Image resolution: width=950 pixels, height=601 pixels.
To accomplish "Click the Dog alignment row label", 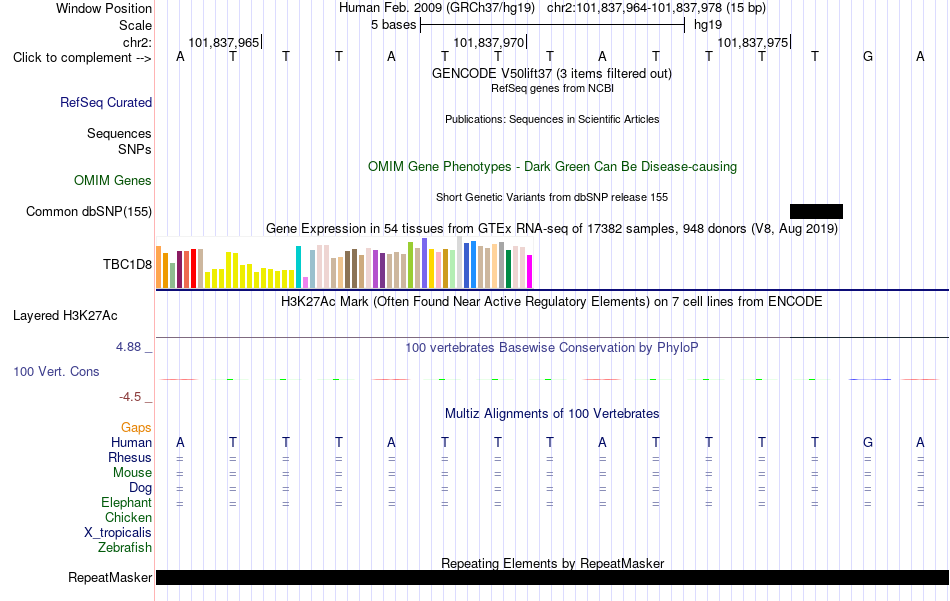I will [x=140, y=488].
